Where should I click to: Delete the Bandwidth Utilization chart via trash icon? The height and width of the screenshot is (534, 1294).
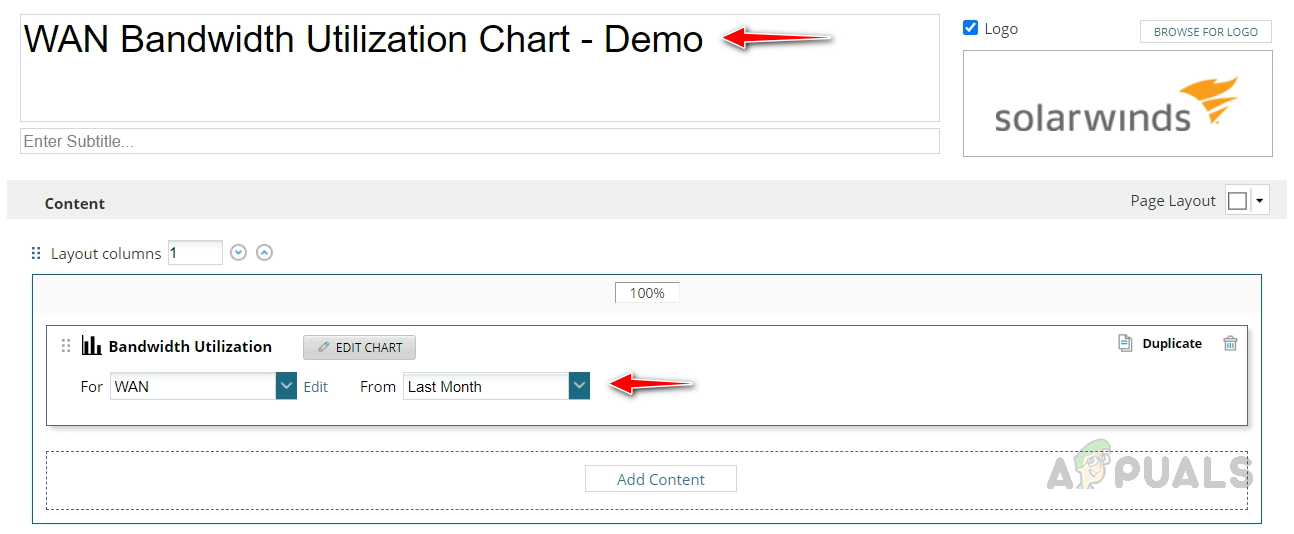[x=1230, y=343]
